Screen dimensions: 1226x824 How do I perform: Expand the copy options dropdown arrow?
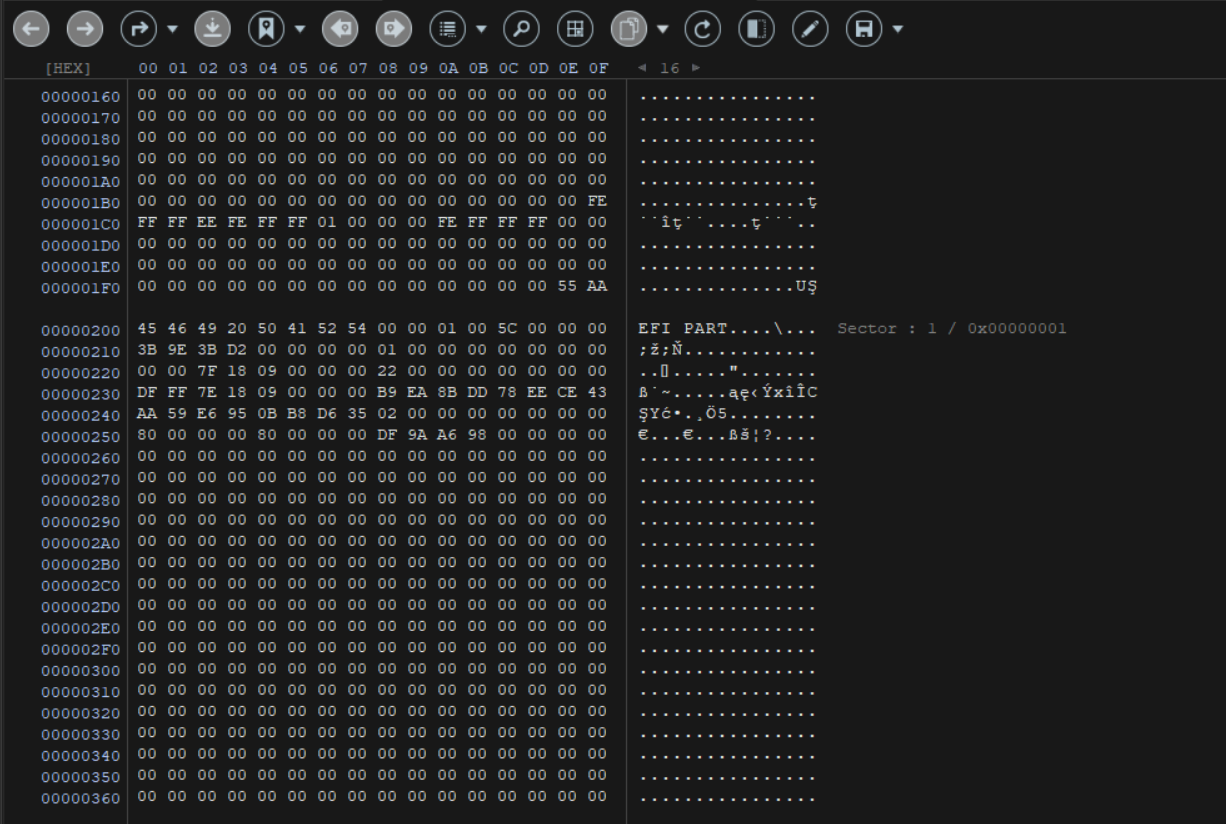click(663, 30)
